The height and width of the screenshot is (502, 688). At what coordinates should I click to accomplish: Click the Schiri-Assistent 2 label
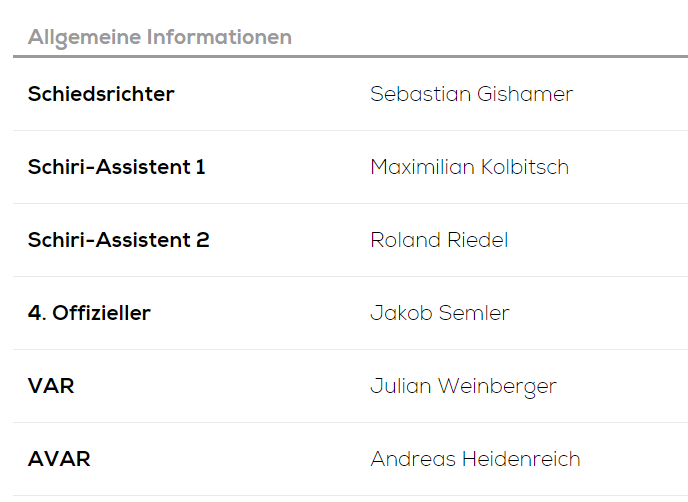pyautogui.click(x=118, y=240)
